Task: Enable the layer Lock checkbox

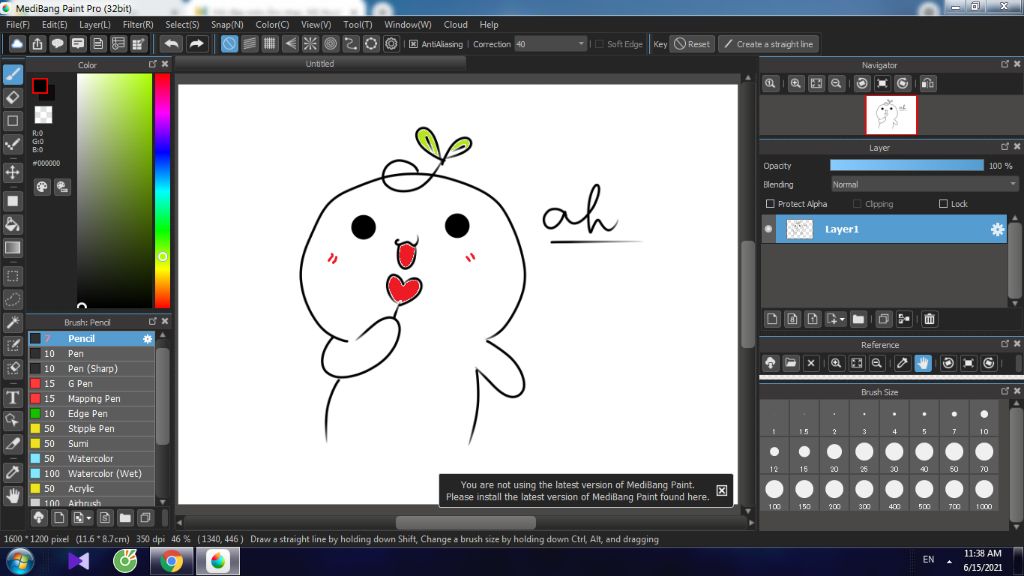Action: (943, 204)
